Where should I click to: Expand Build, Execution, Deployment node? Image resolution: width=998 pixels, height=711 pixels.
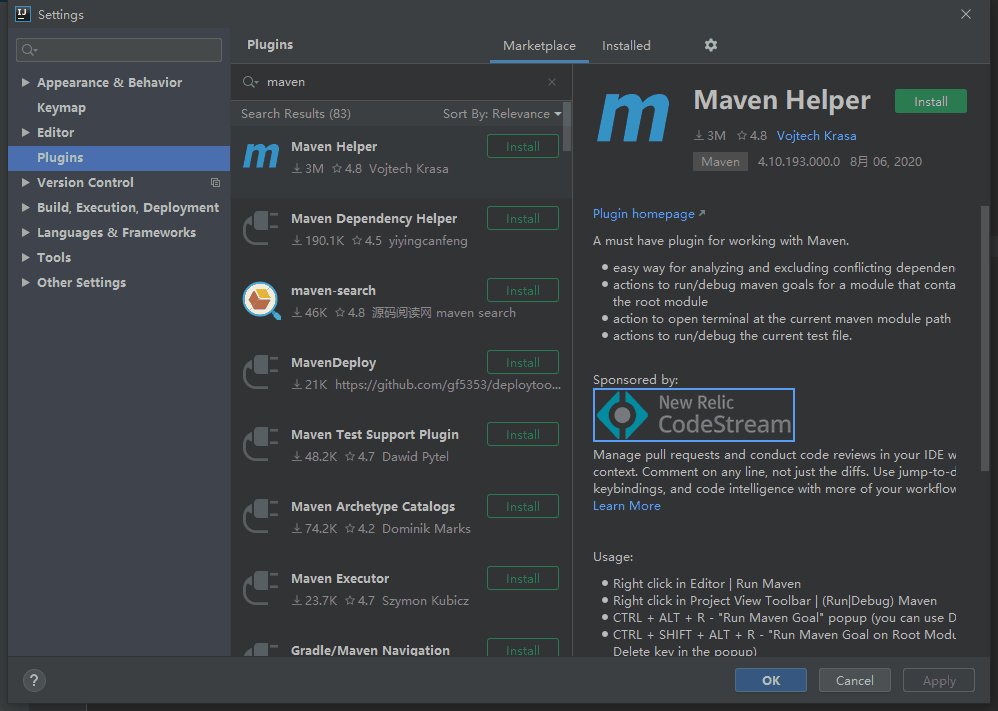click(x=25, y=208)
